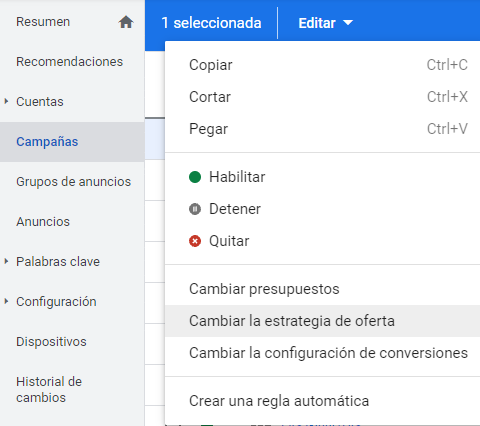Viewport: 480px width, 426px height.
Task: Click the home icon next to Resumen
Action: tap(126, 22)
